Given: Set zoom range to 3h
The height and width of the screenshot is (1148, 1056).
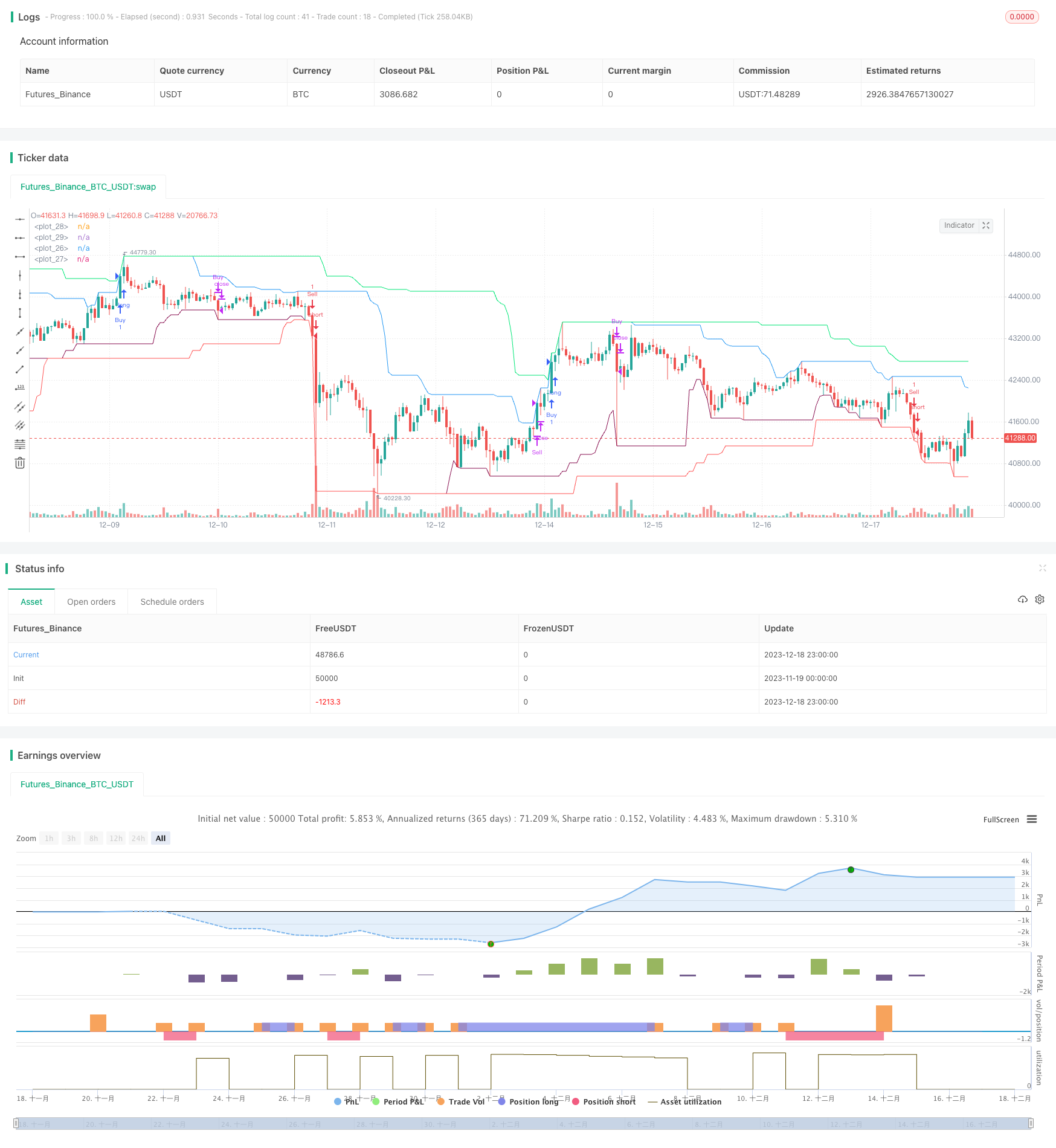Looking at the screenshot, I should click(x=71, y=838).
